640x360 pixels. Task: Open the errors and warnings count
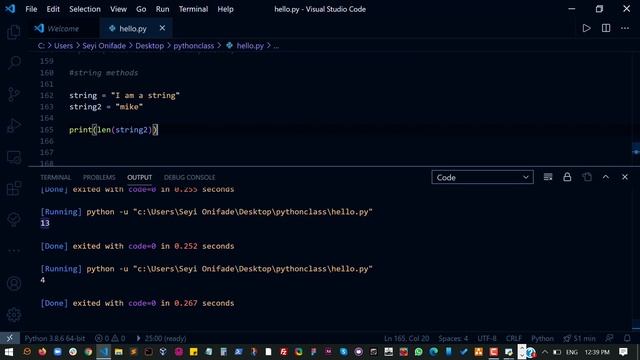click(110, 338)
